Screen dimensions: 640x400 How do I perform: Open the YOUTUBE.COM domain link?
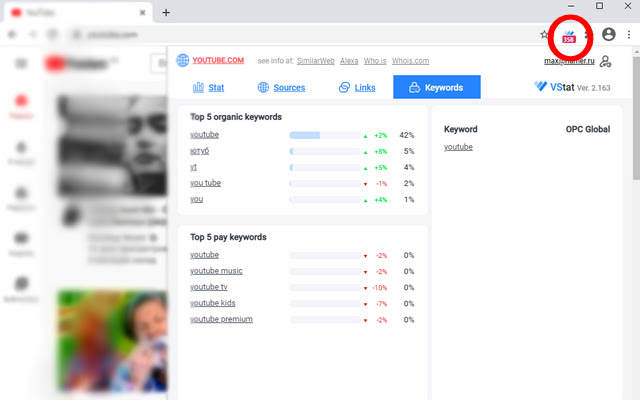click(x=218, y=60)
